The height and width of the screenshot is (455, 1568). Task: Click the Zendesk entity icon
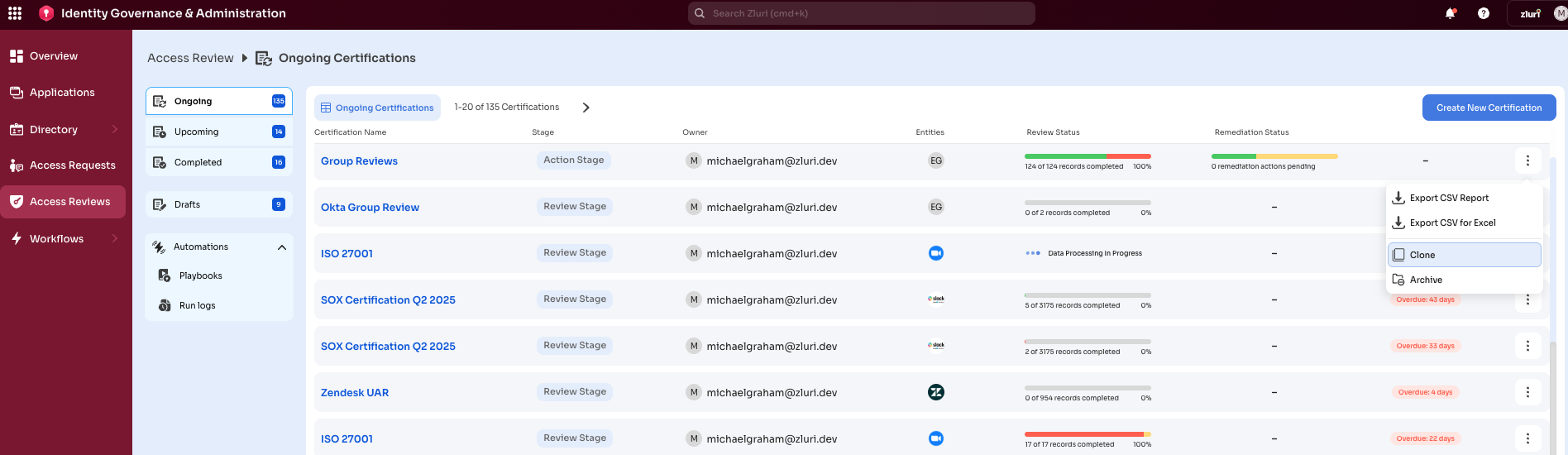(936, 392)
